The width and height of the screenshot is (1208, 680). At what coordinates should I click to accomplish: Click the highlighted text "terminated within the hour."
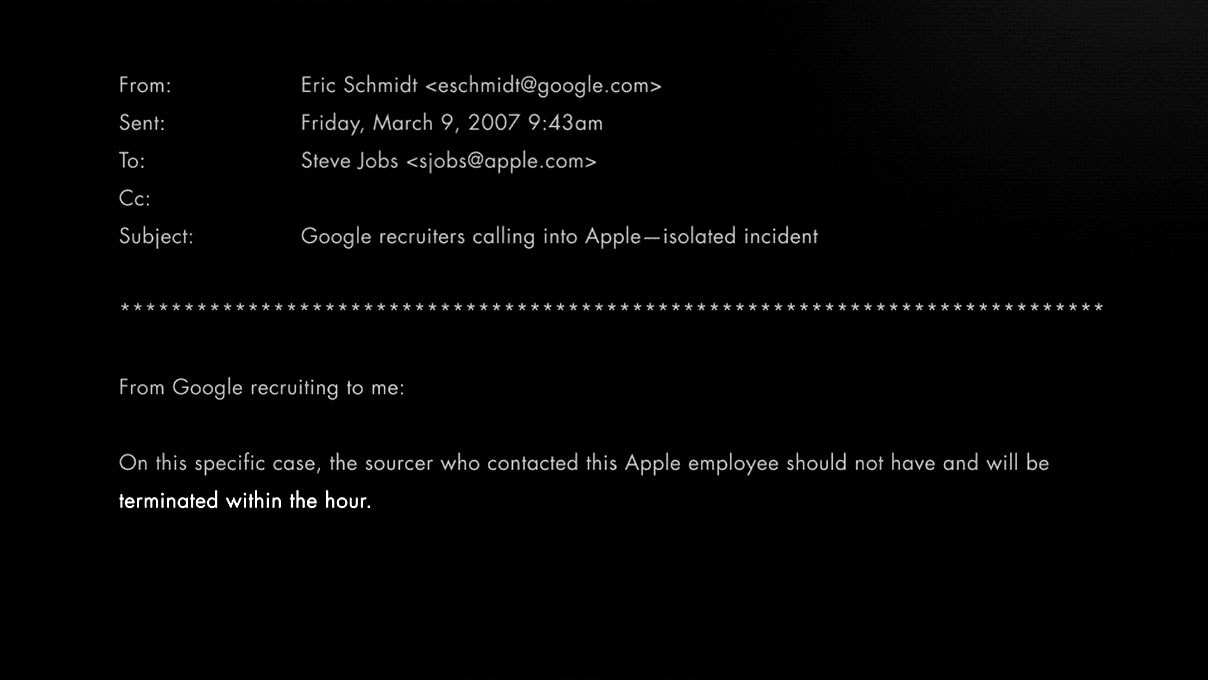[x=245, y=501]
